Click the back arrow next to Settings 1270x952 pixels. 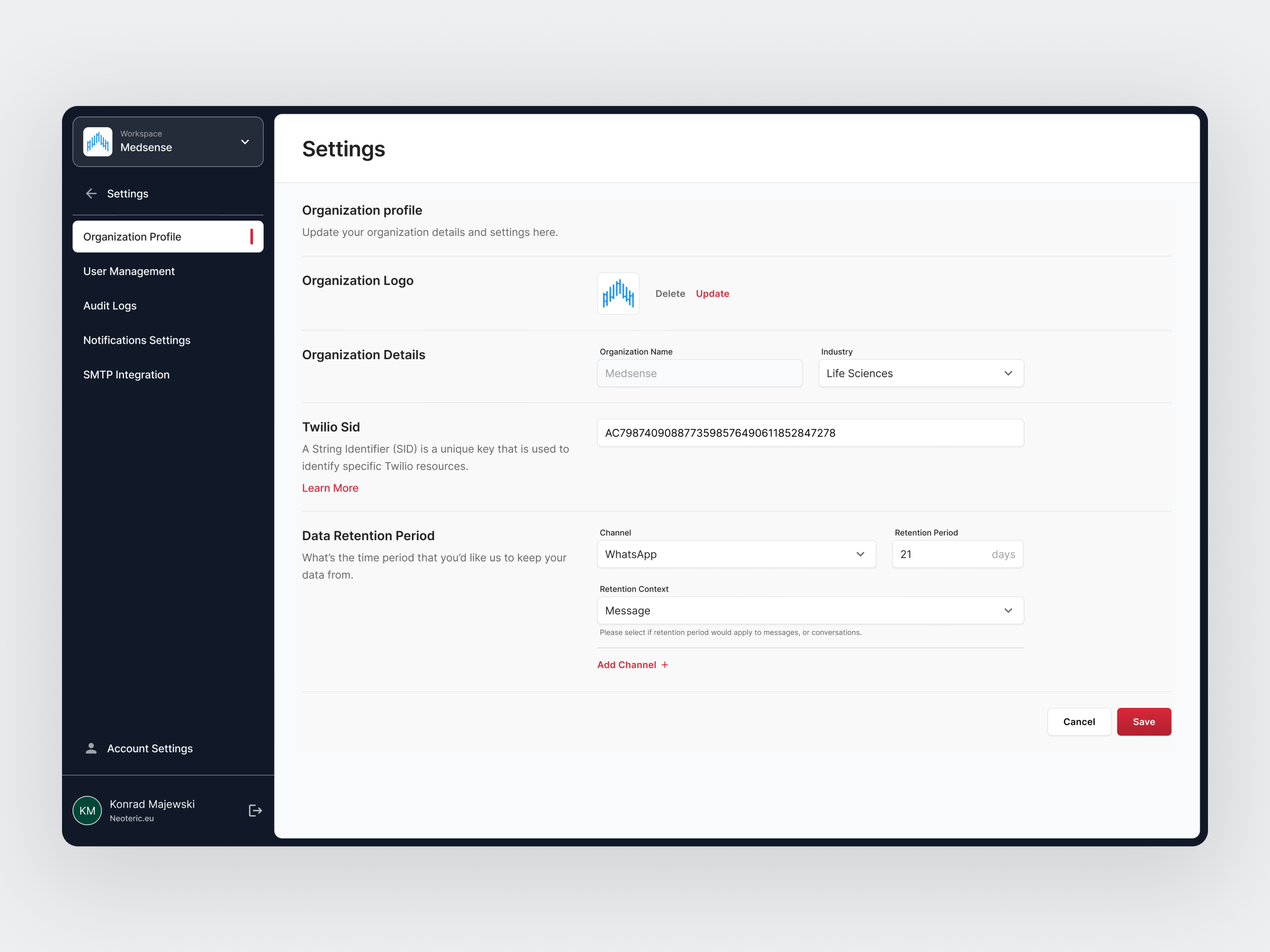pyautogui.click(x=91, y=193)
